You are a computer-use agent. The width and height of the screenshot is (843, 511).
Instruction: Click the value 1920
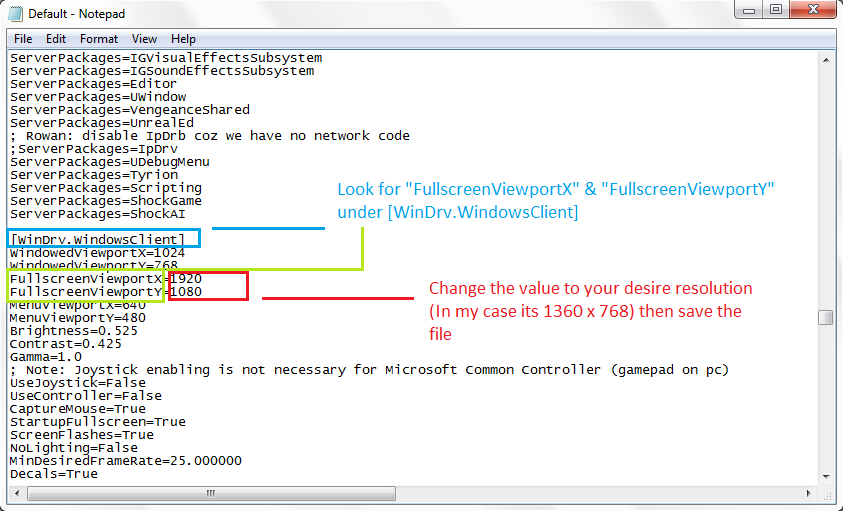pos(185,279)
